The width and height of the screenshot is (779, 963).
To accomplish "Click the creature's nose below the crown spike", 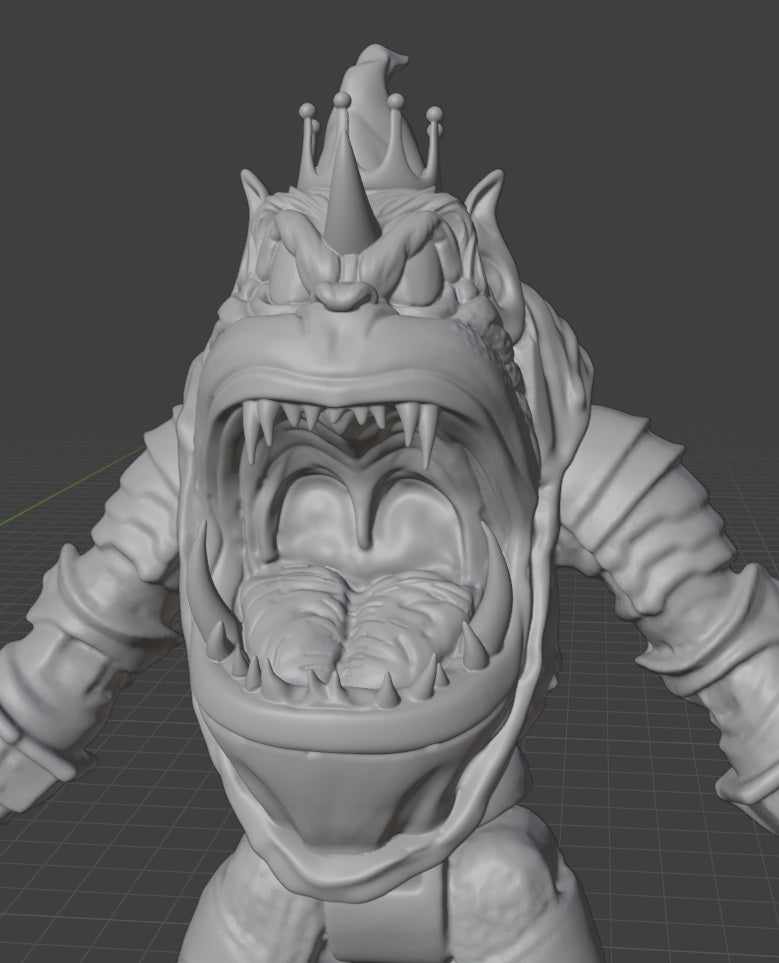I will point(342,294).
